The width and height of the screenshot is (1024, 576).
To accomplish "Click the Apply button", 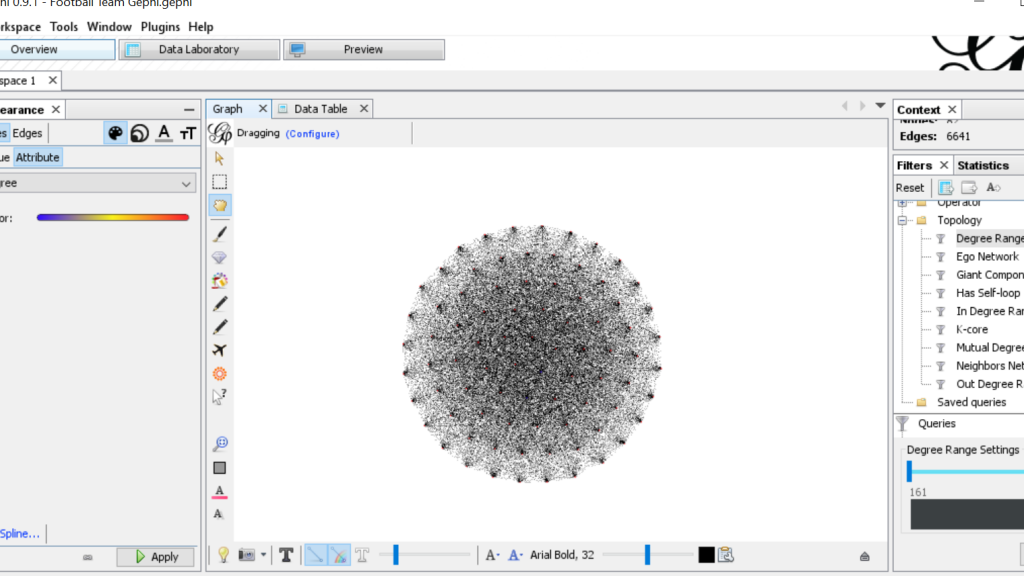I will coord(156,557).
